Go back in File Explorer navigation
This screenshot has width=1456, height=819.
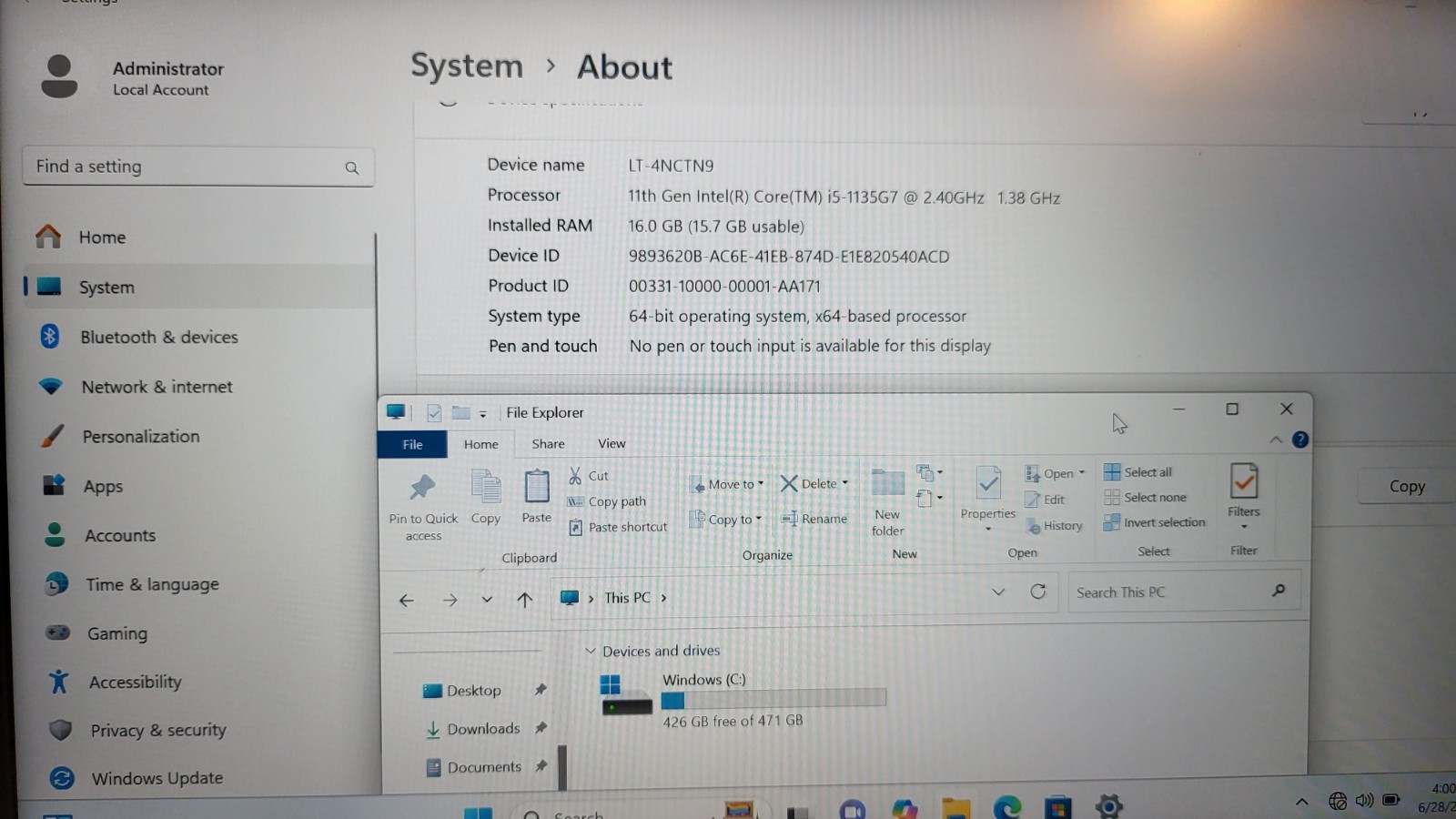[x=407, y=601]
